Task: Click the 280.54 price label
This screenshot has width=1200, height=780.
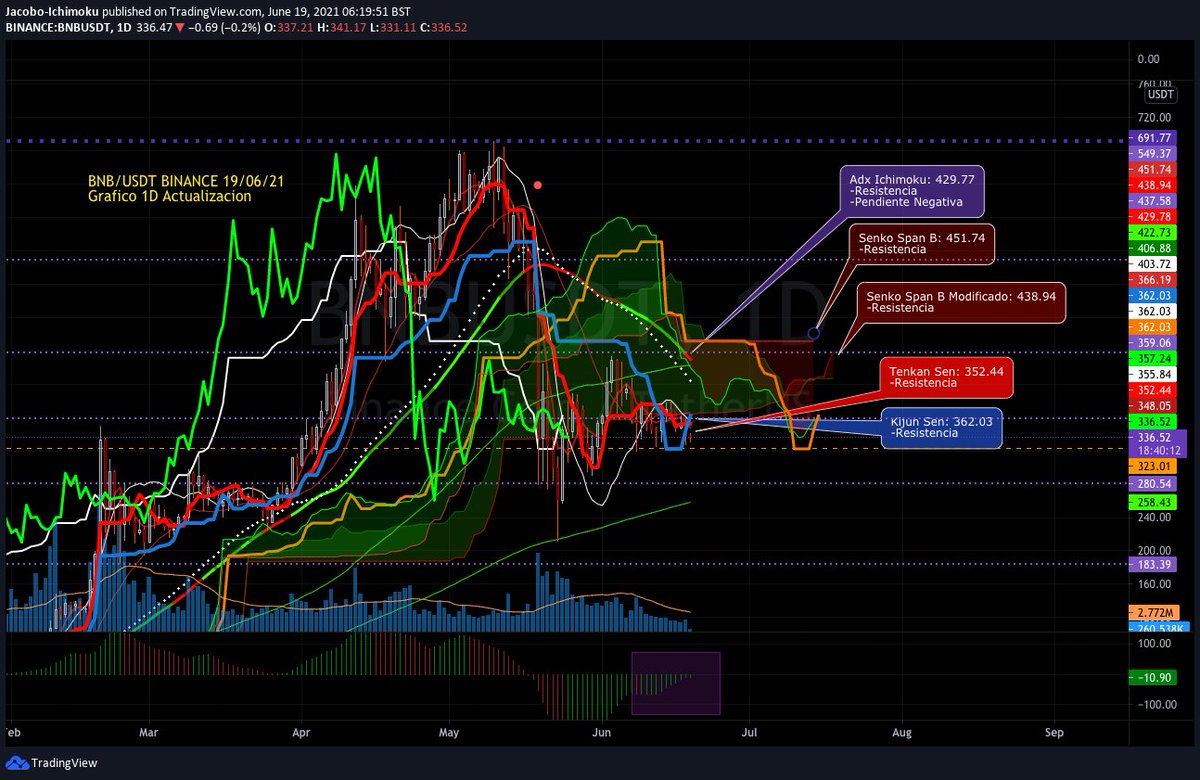Action: pos(1155,483)
